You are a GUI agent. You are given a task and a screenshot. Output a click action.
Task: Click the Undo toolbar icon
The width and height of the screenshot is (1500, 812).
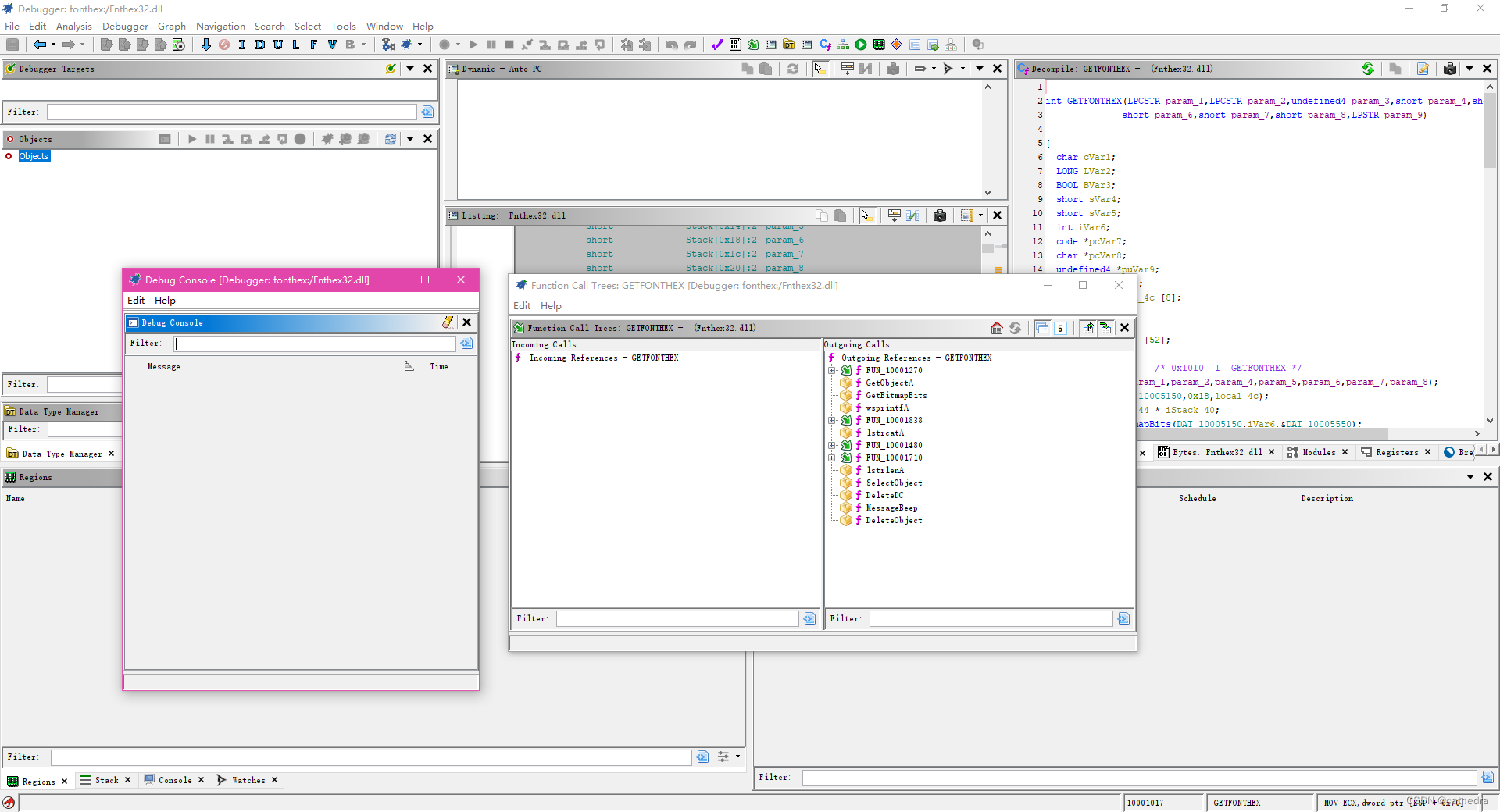click(671, 45)
